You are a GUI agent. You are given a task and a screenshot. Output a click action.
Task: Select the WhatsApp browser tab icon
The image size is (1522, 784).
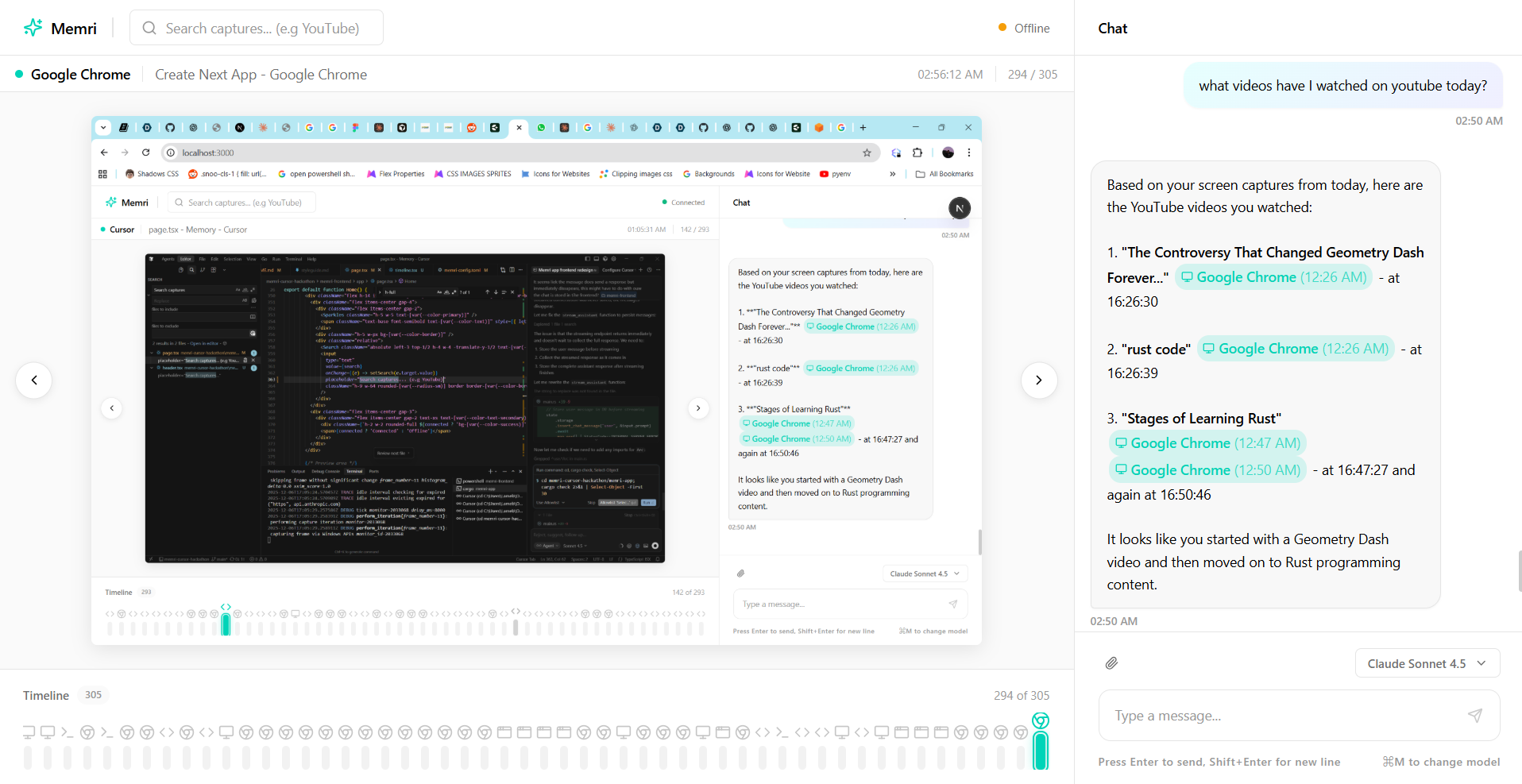tap(542, 128)
